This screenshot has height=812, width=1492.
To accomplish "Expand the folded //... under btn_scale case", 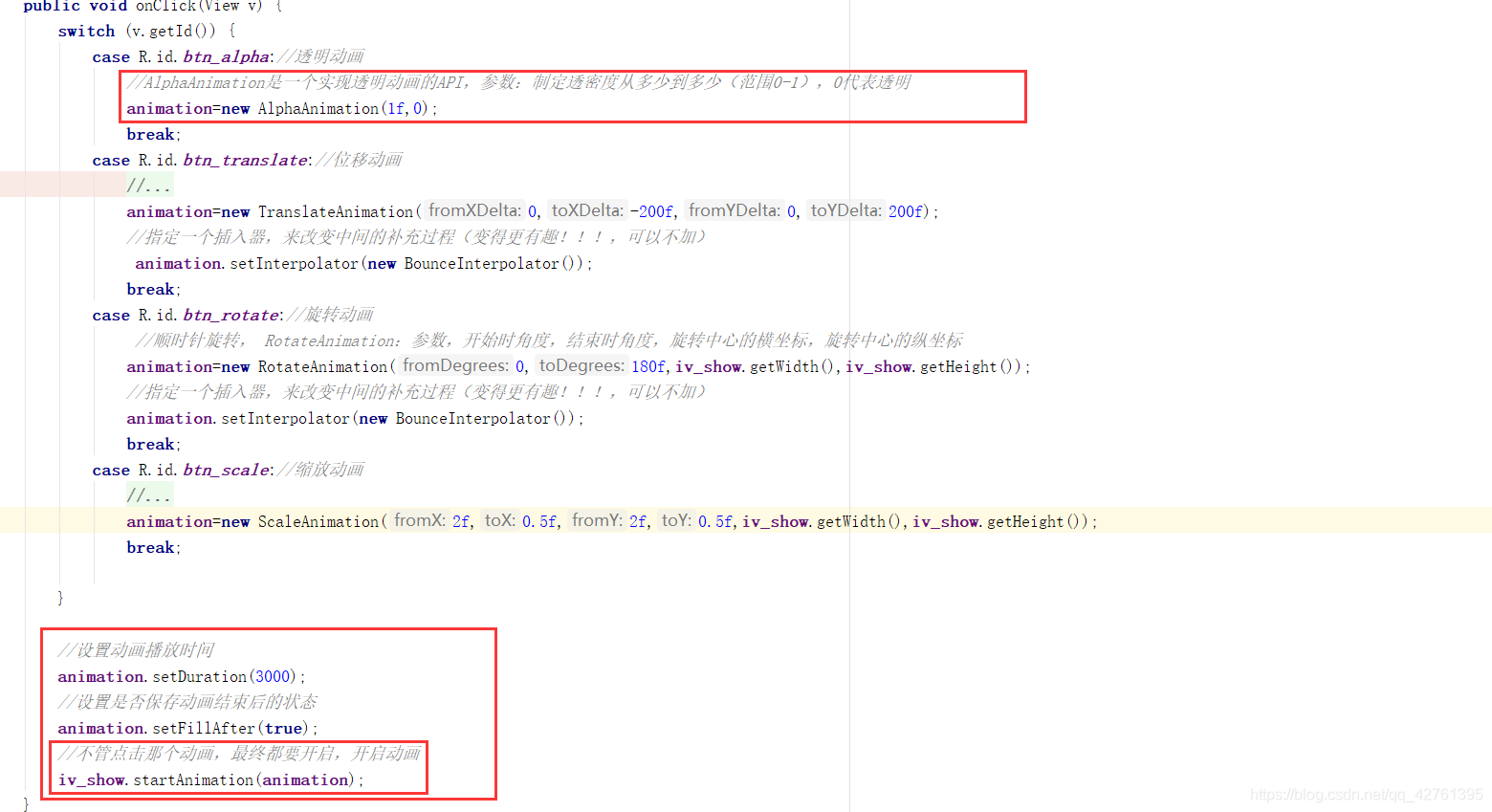I will point(149,495).
